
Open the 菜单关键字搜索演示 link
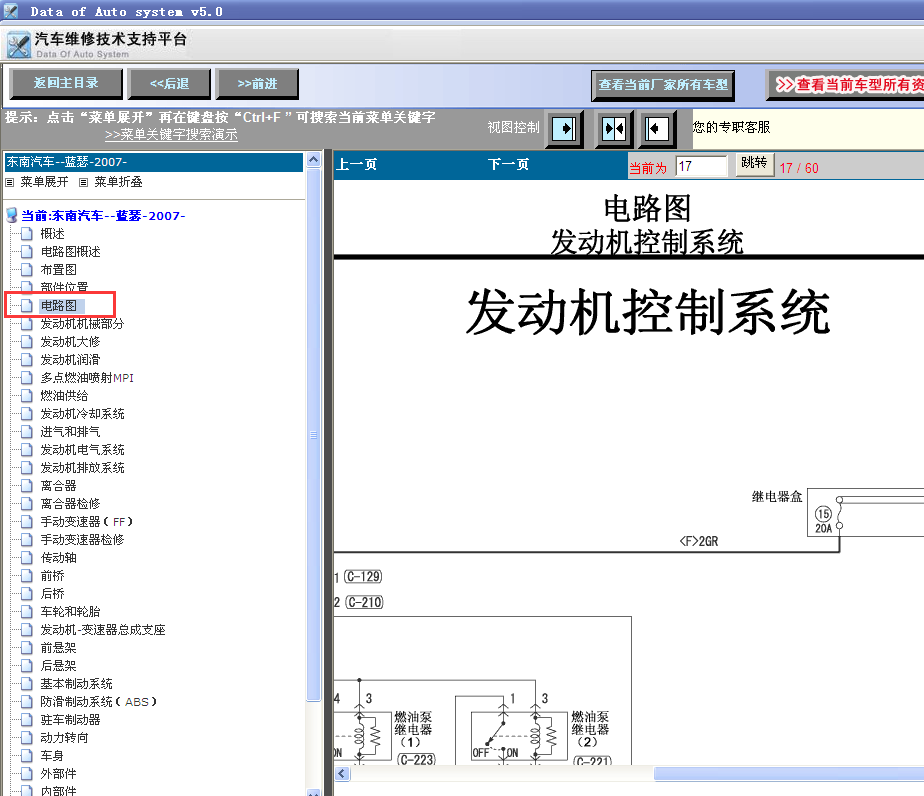coord(171,135)
